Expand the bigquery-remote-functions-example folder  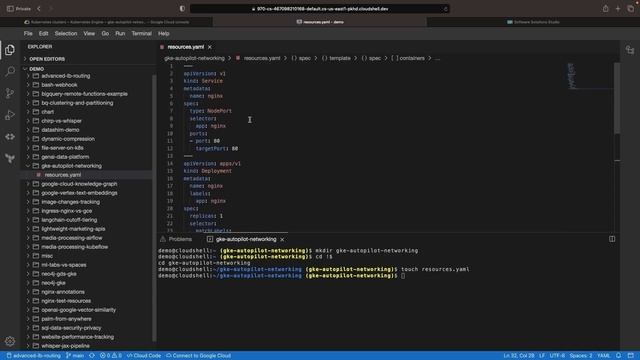click(x=84, y=94)
